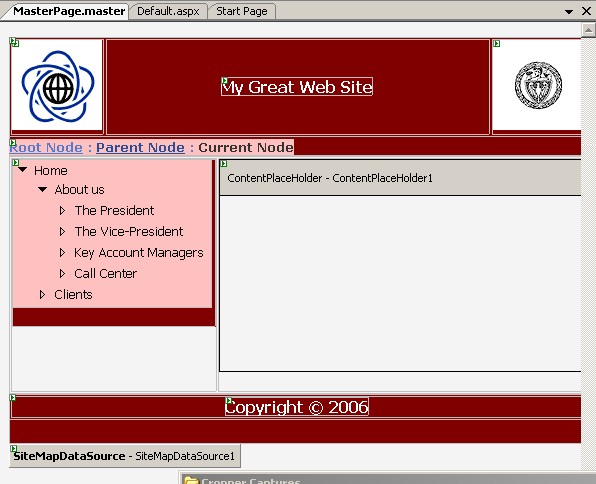The height and width of the screenshot is (484, 596).
Task: Open the active files dropdown arrow
Action: [x=569, y=12]
